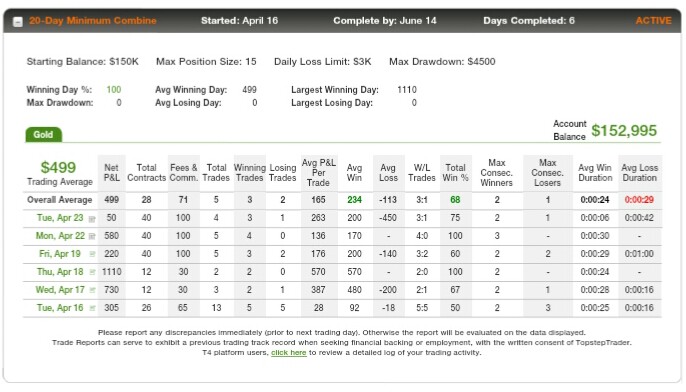This screenshot has height=392, width=686.
Task: Collapse the 20-Day Minimum Combine panel
Action: [x=18, y=21]
